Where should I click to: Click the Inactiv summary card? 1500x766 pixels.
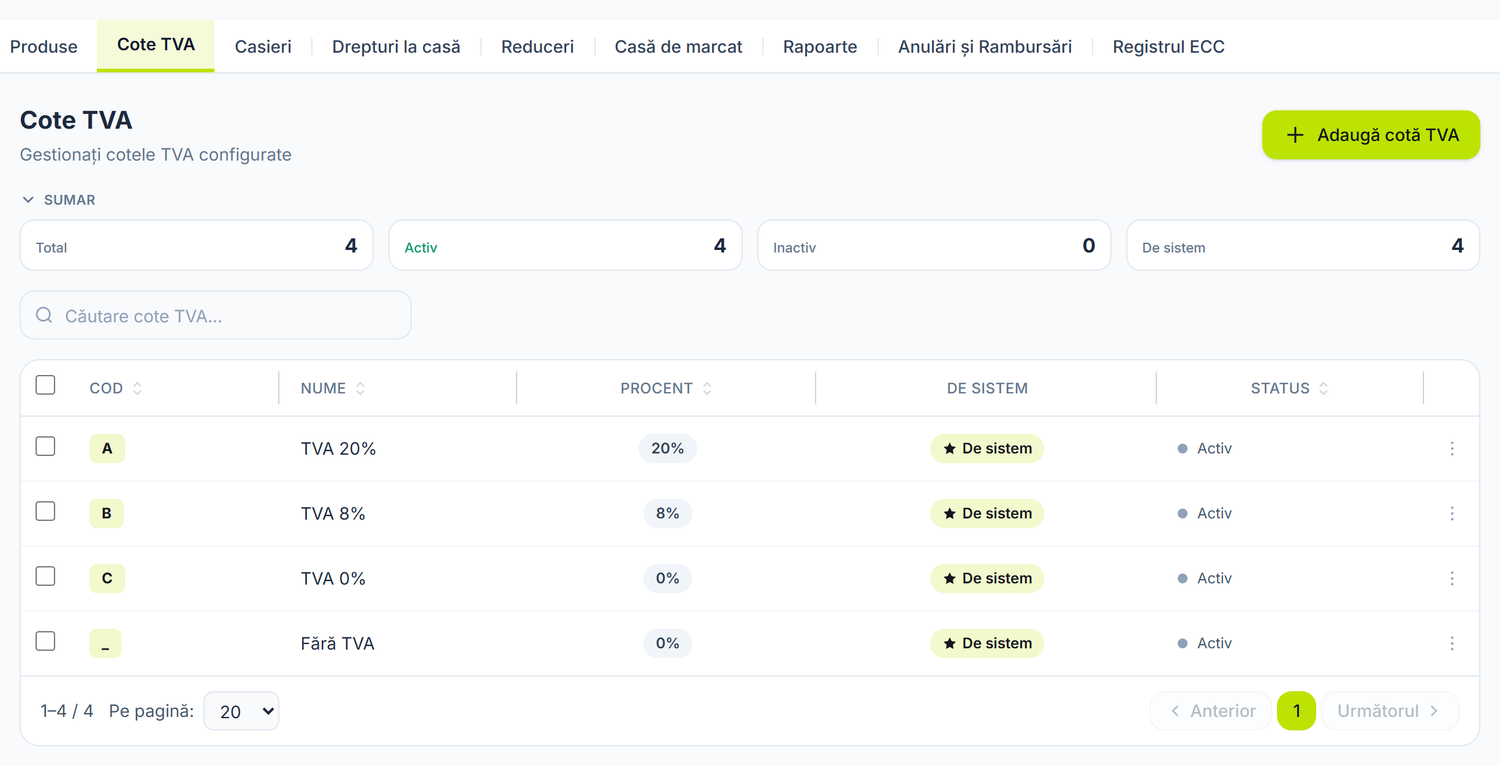[934, 246]
